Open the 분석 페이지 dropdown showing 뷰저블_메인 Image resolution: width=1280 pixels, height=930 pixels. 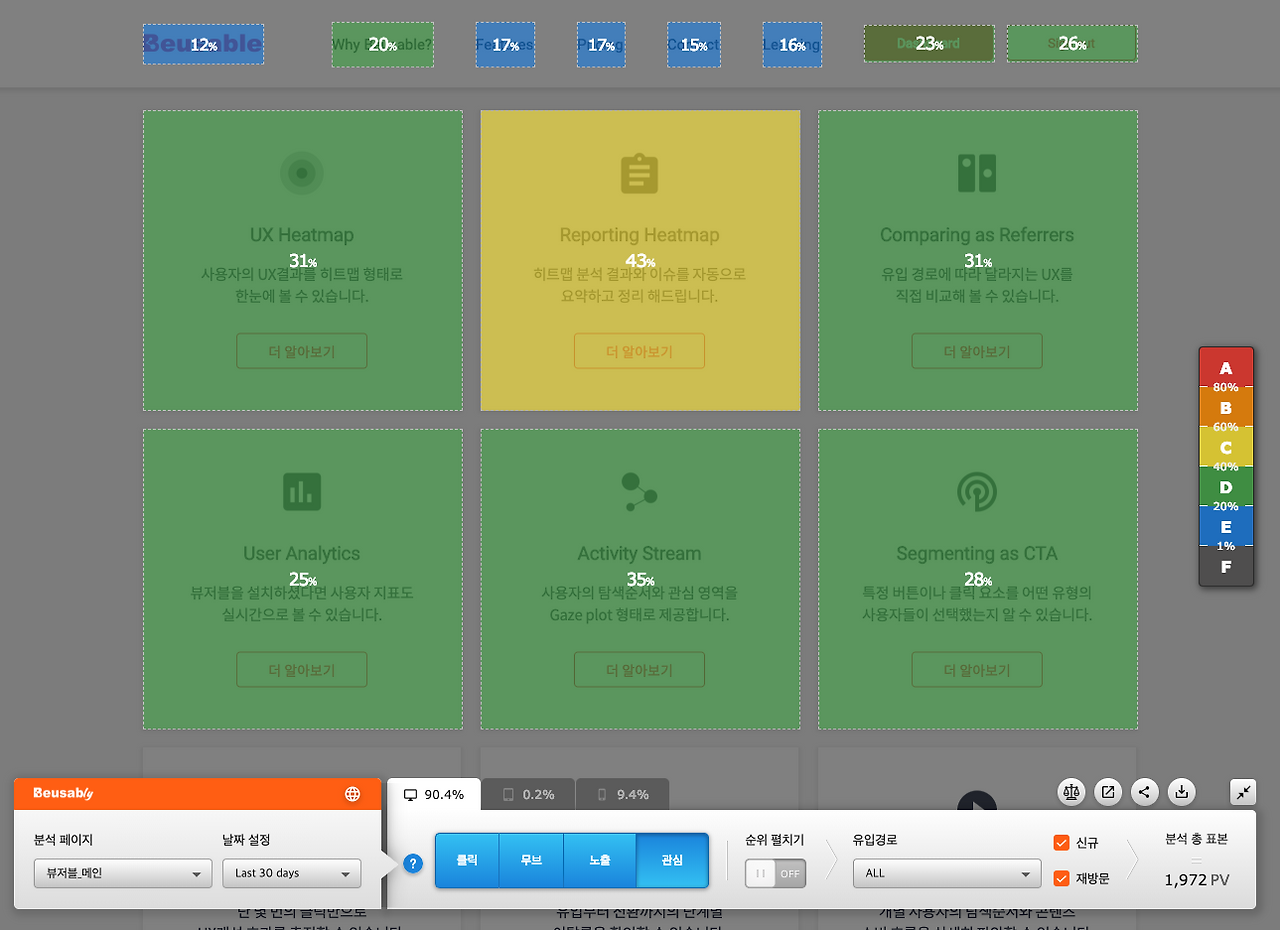point(123,873)
